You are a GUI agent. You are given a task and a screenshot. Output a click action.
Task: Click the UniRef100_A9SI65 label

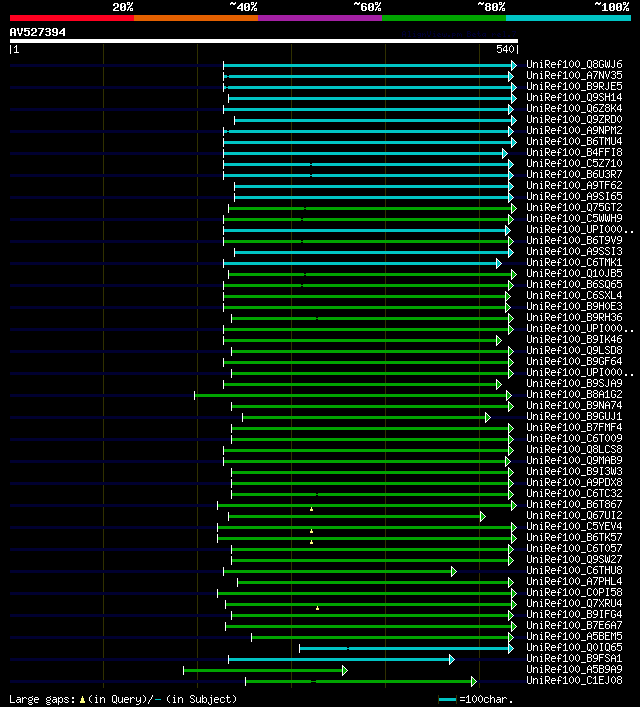click(574, 196)
